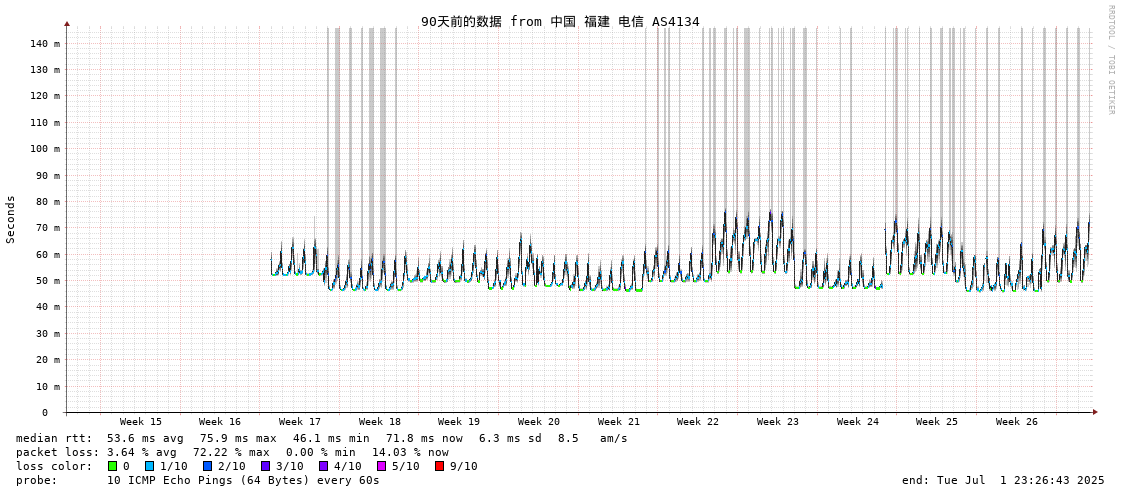Image resolution: width=1121 pixels, height=494 pixels.
Task: Click the Week 24 axis label
Action: 858,422
